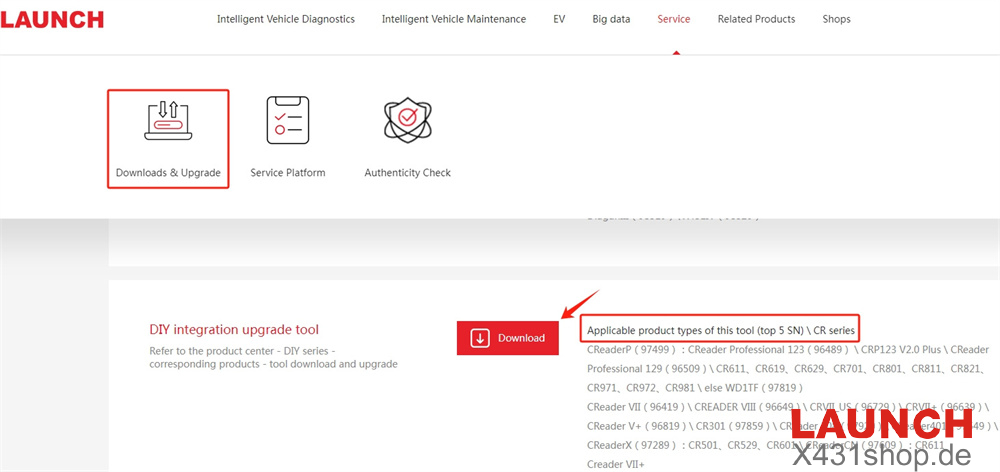Click the Downloads & Upgrade laptop icon
The width and height of the screenshot is (1000, 472).
[x=168, y=121]
